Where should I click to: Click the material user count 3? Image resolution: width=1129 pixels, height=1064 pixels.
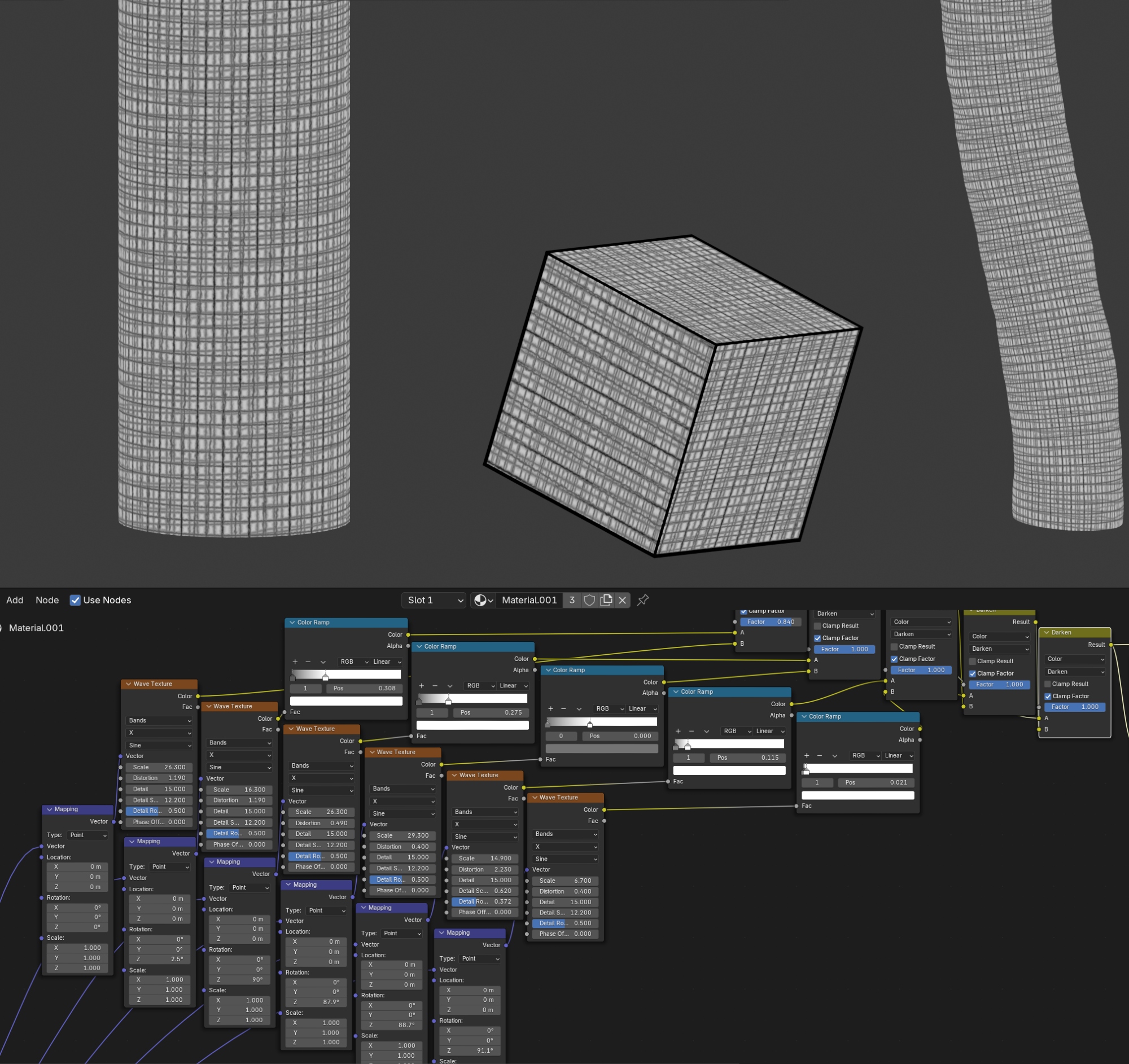(x=572, y=600)
